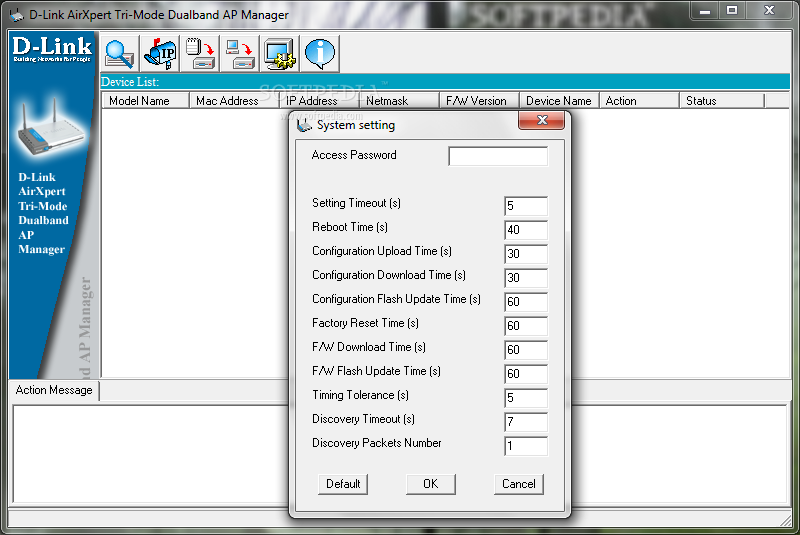
Task: Click the Access Password label
Action: pyautogui.click(x=354, y=155)
